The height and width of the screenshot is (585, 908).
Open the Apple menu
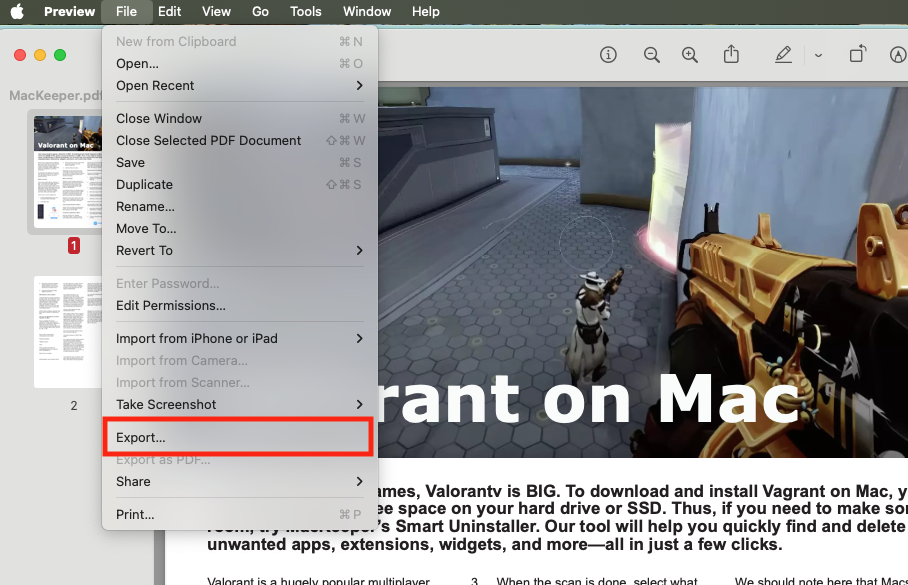[x=17, y=12]
